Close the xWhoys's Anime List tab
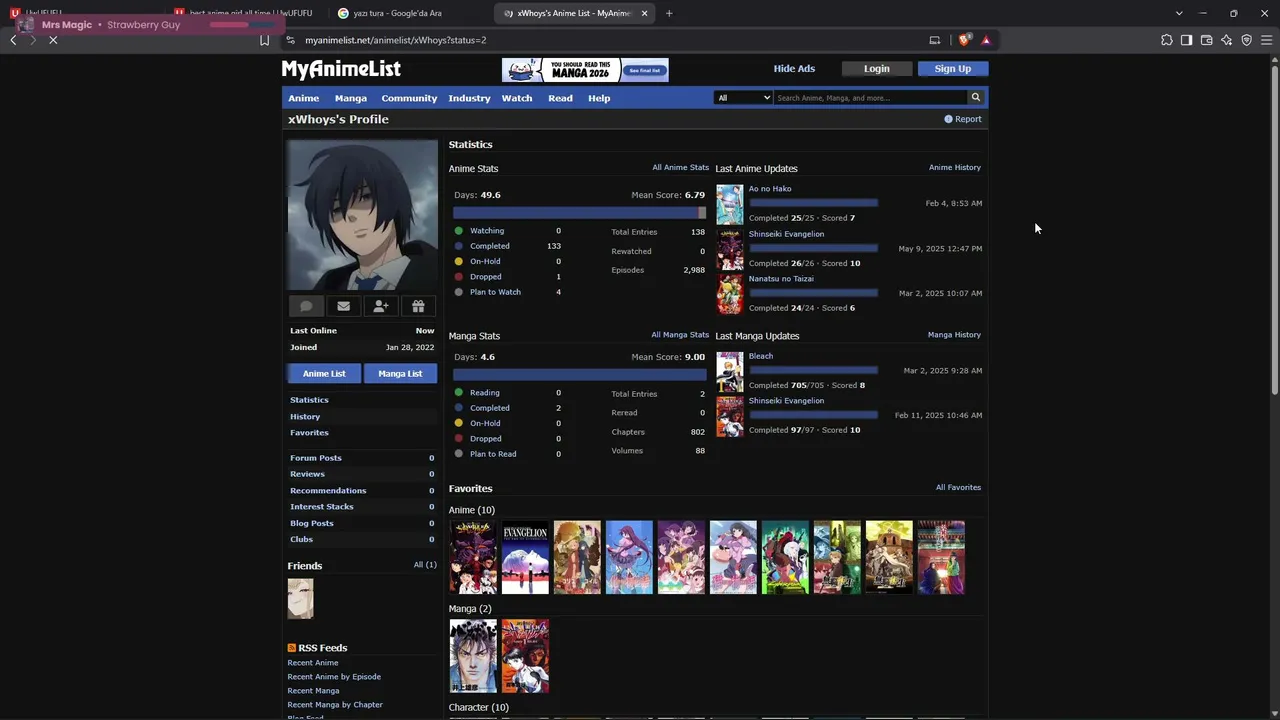The height and width of the screenshot is (720, 1280). click(644, 13)
